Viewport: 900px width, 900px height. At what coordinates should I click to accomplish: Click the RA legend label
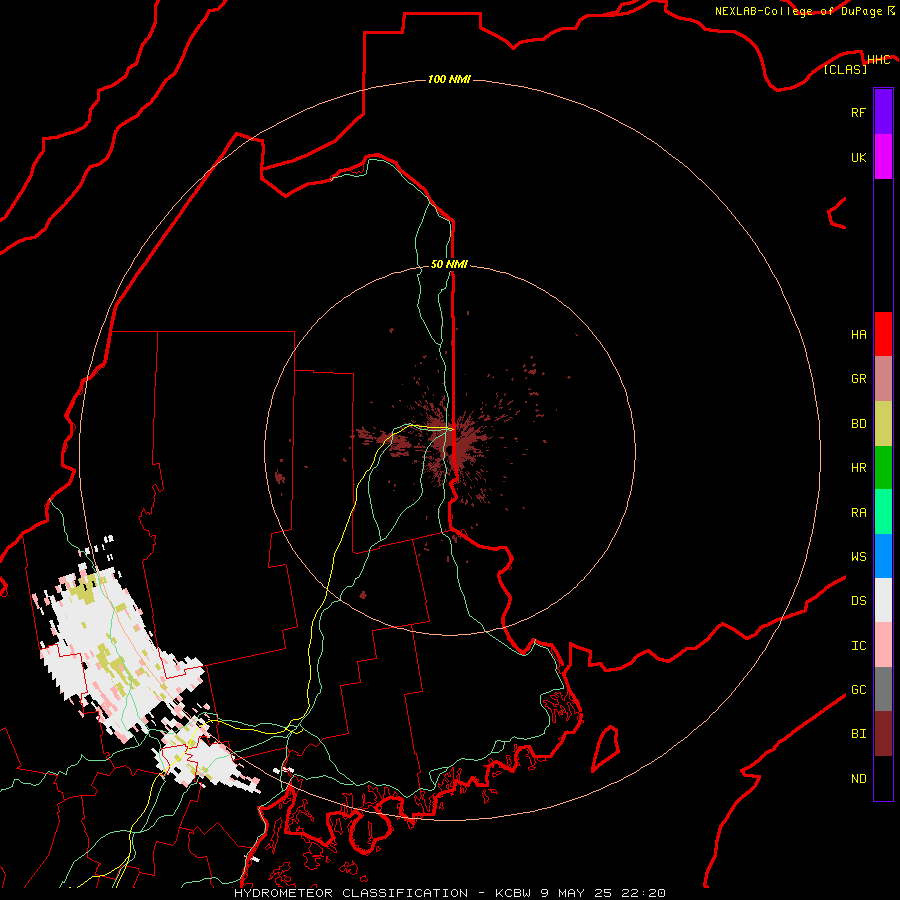[x=858, y=513]
